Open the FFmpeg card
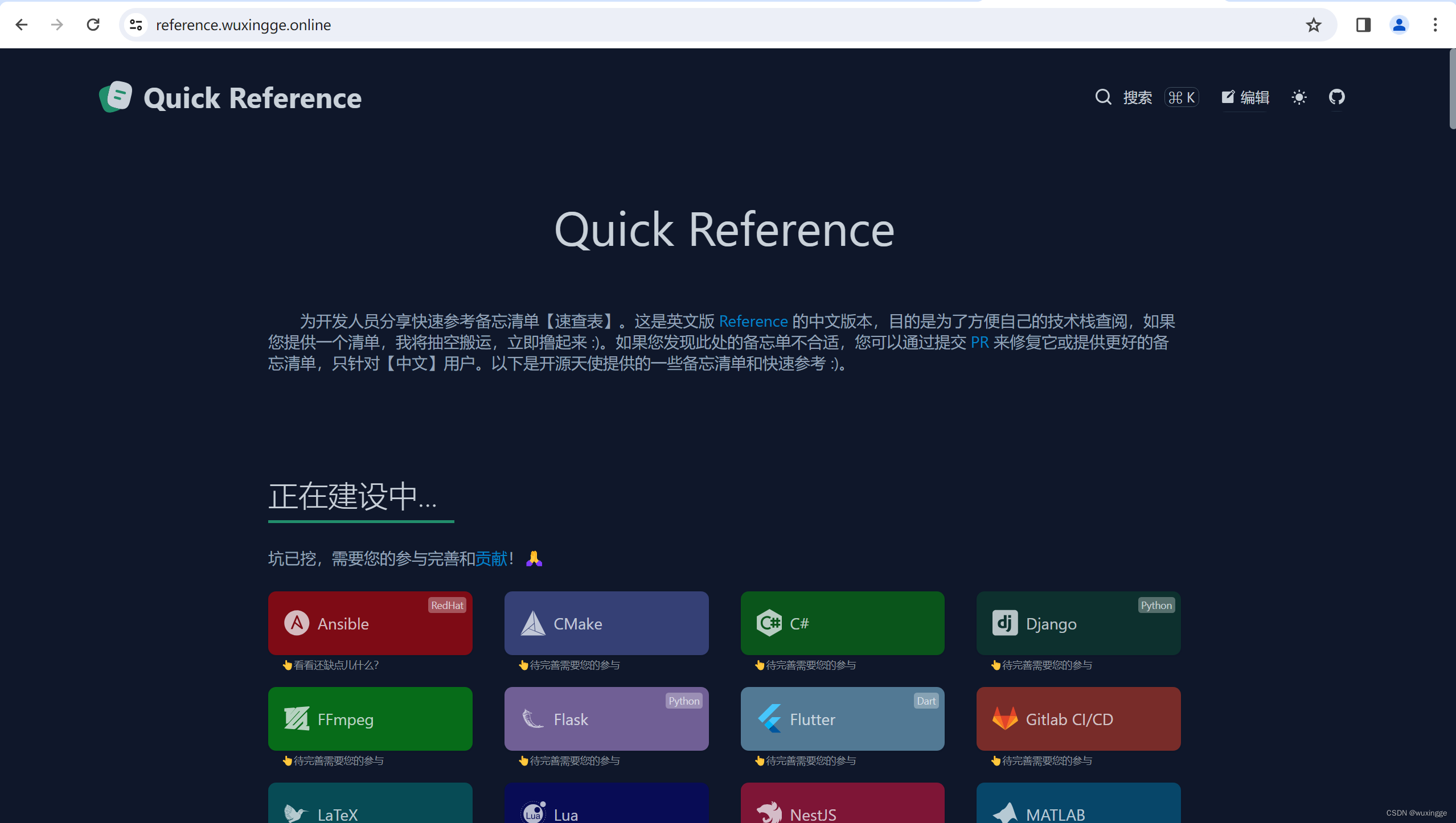The height and width of the screenshot is (823, 1456). (x=370, y=719)
